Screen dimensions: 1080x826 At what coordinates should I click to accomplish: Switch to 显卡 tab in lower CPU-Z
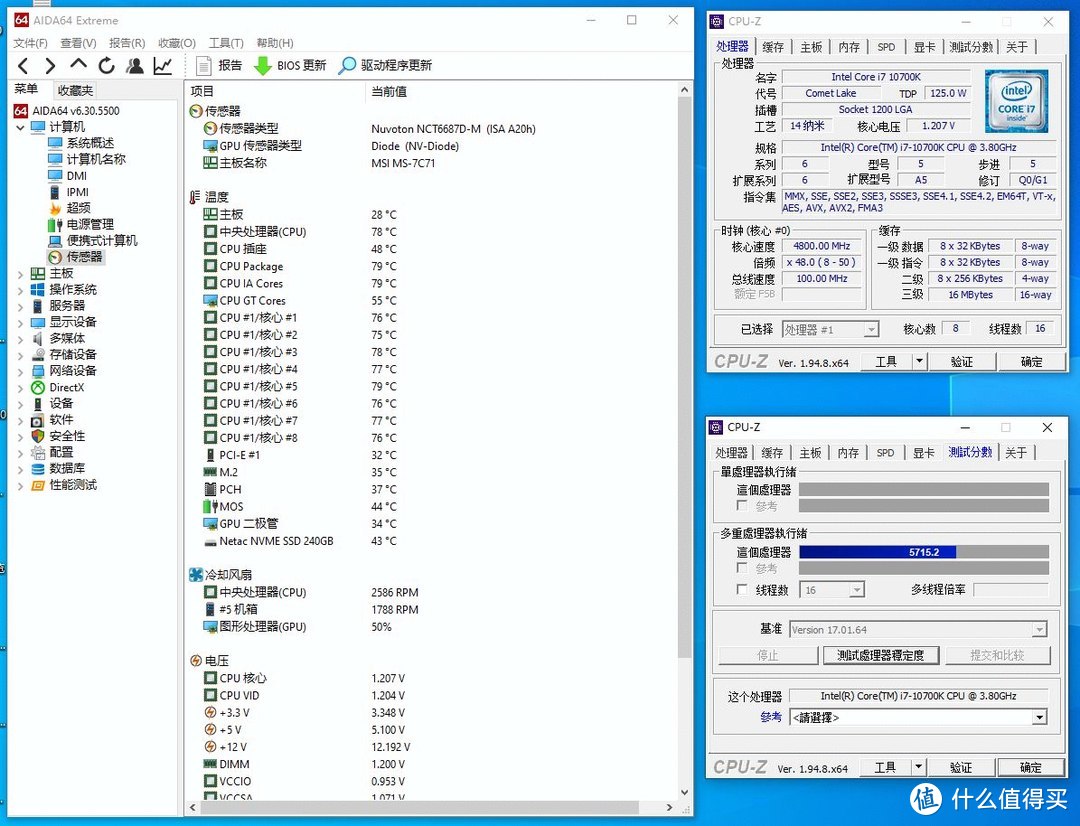point(924,453)
